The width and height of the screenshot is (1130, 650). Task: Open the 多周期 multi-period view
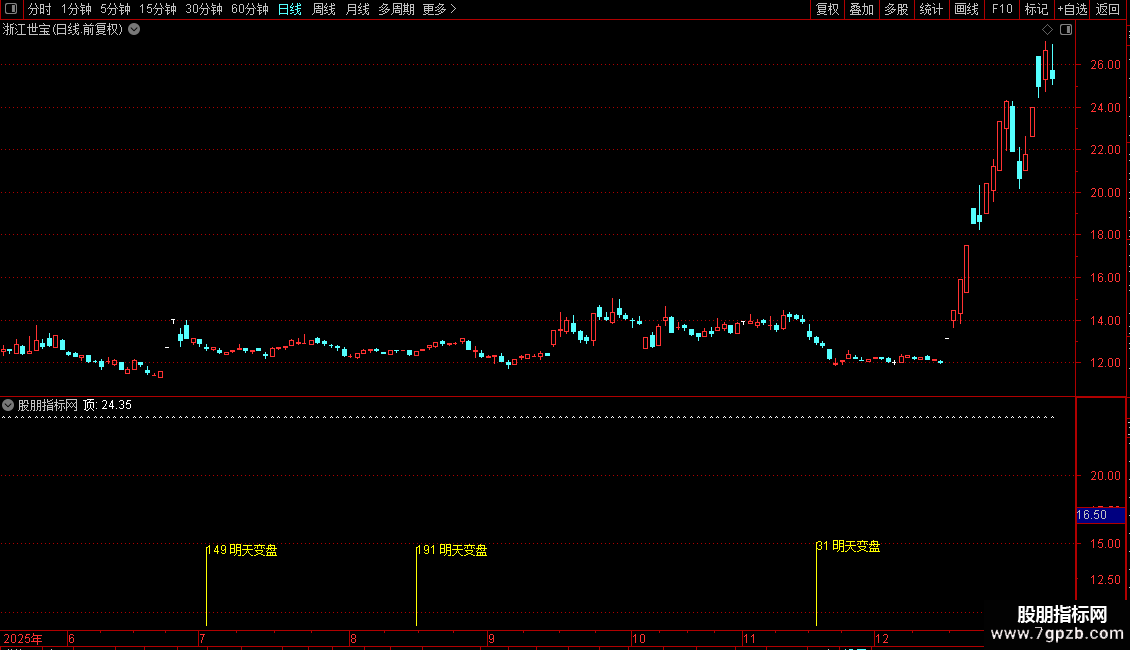coord(396,9)
